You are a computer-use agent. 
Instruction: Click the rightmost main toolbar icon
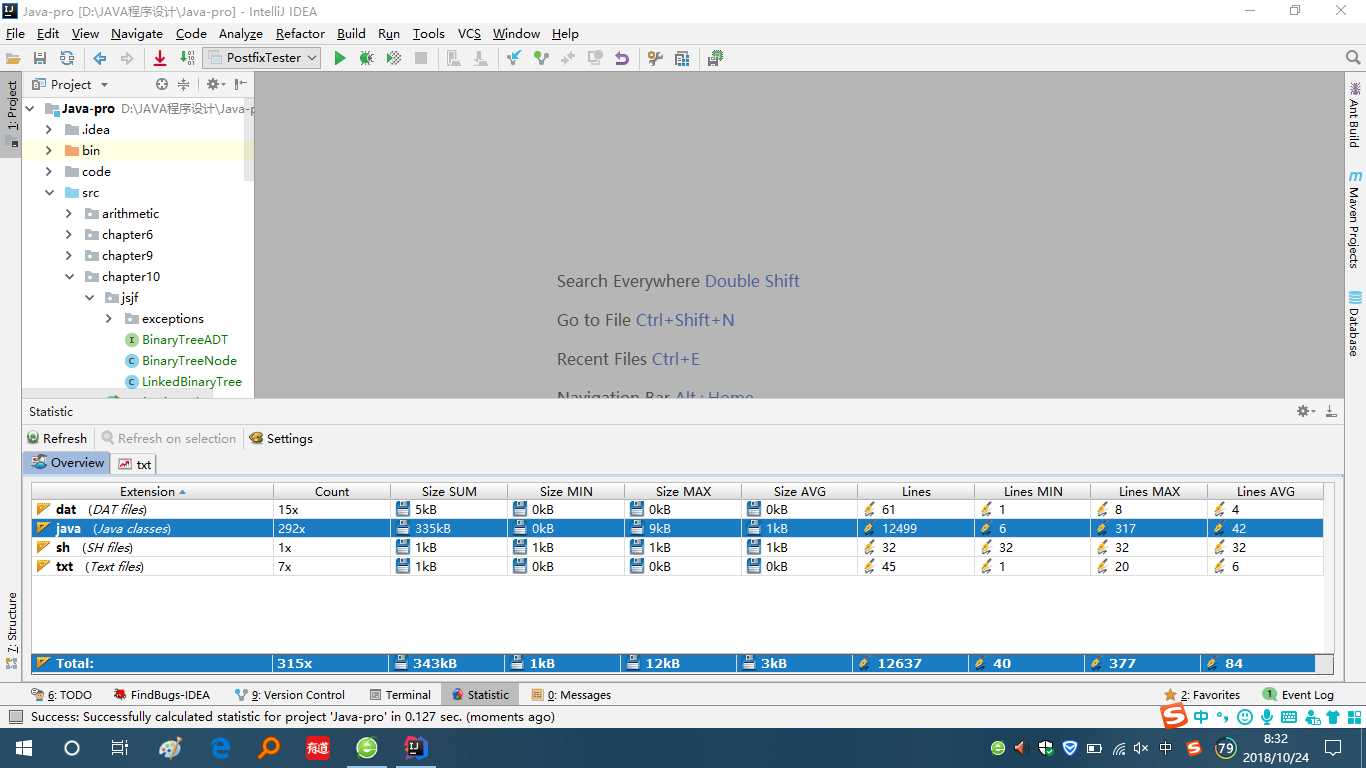pos(715,58)
